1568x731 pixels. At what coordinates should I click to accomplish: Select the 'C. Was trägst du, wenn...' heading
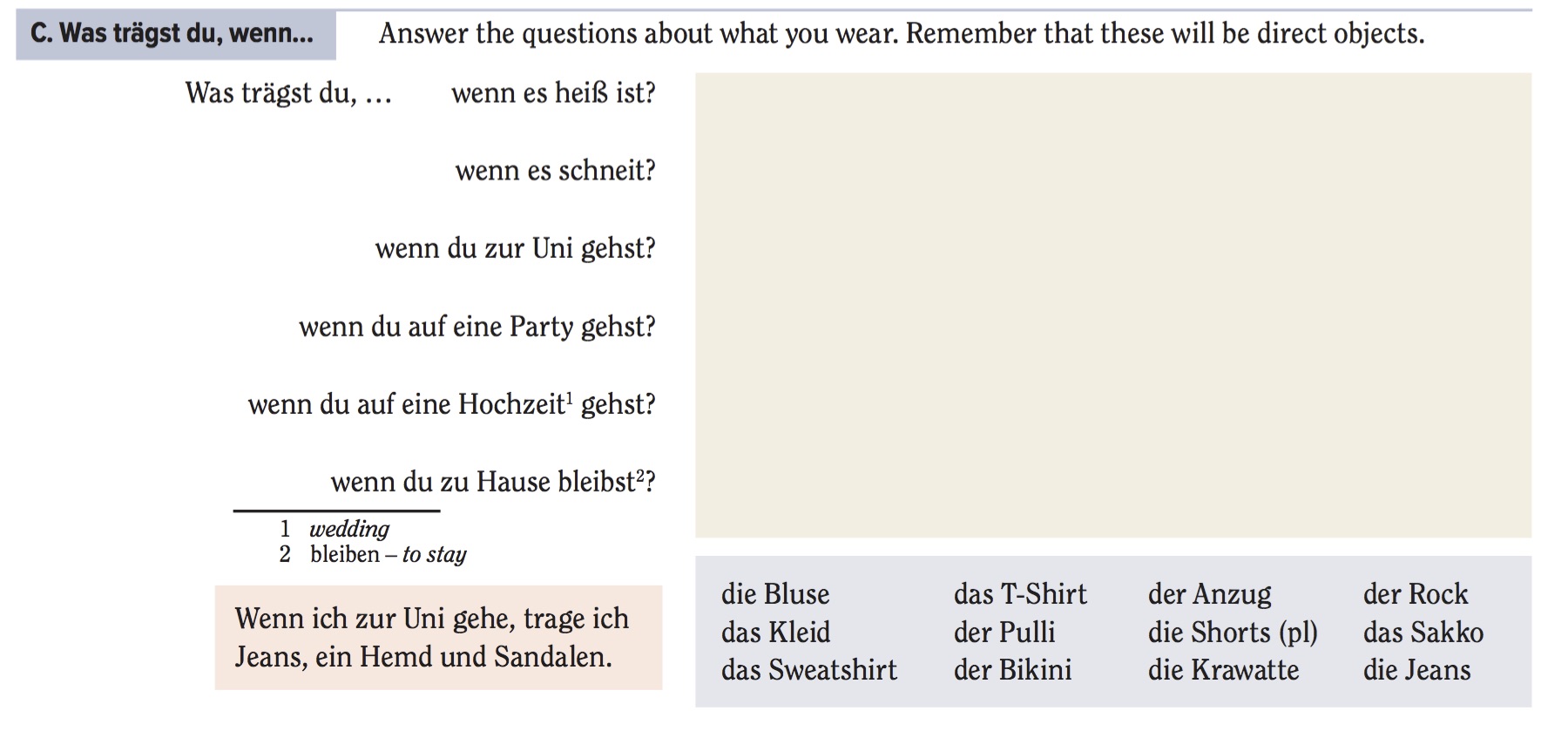coord(175,35)
